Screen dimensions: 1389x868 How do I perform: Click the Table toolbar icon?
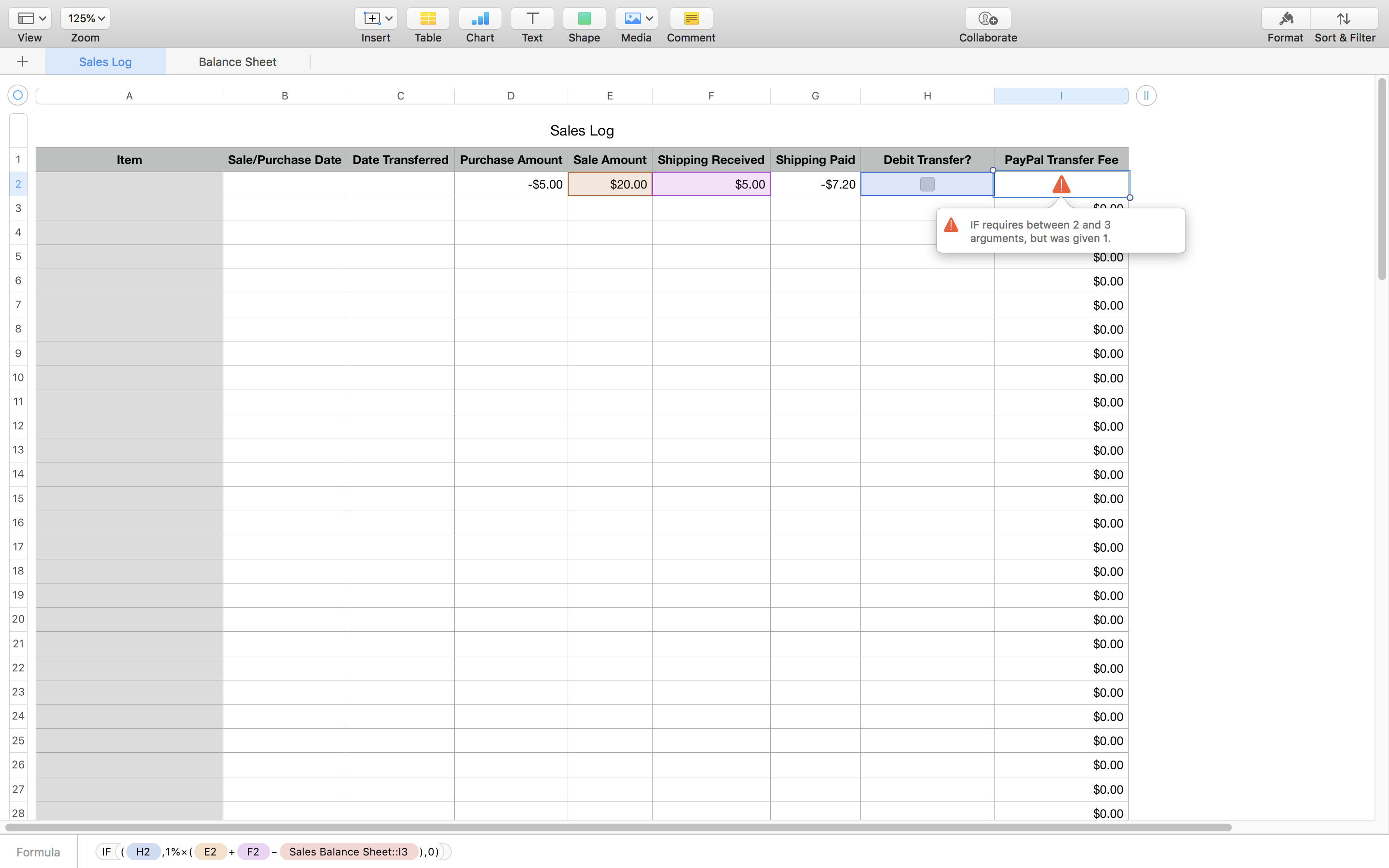point(428,19)
